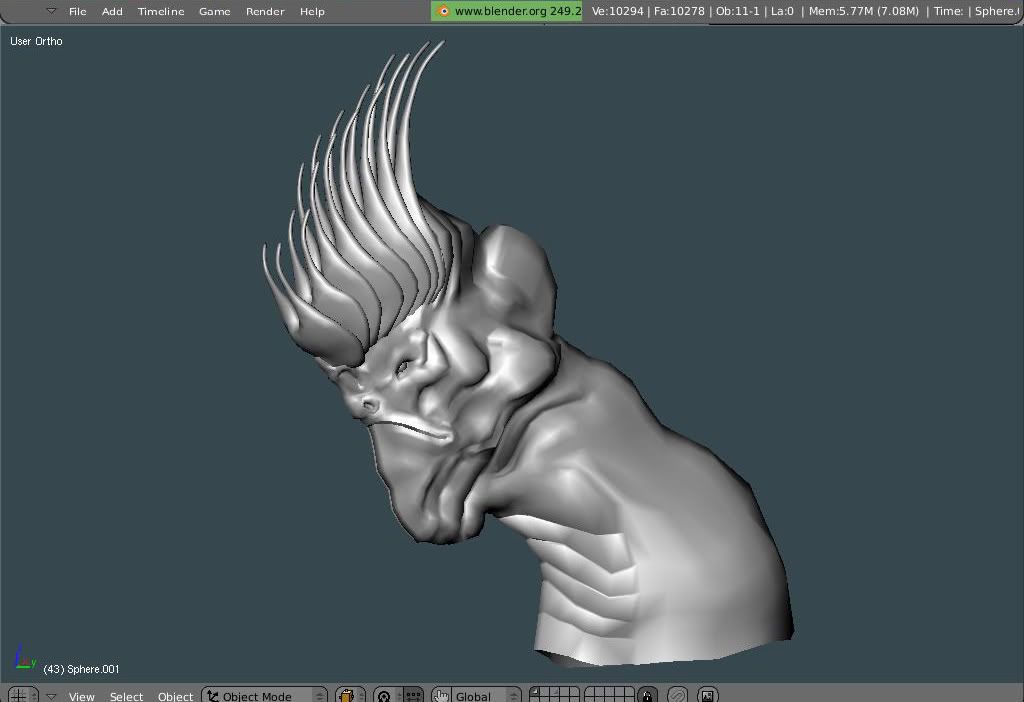This screenshot has height=702, width=1024.
Task: Click the proportional edit icon
Action: [x=677, y=695]
